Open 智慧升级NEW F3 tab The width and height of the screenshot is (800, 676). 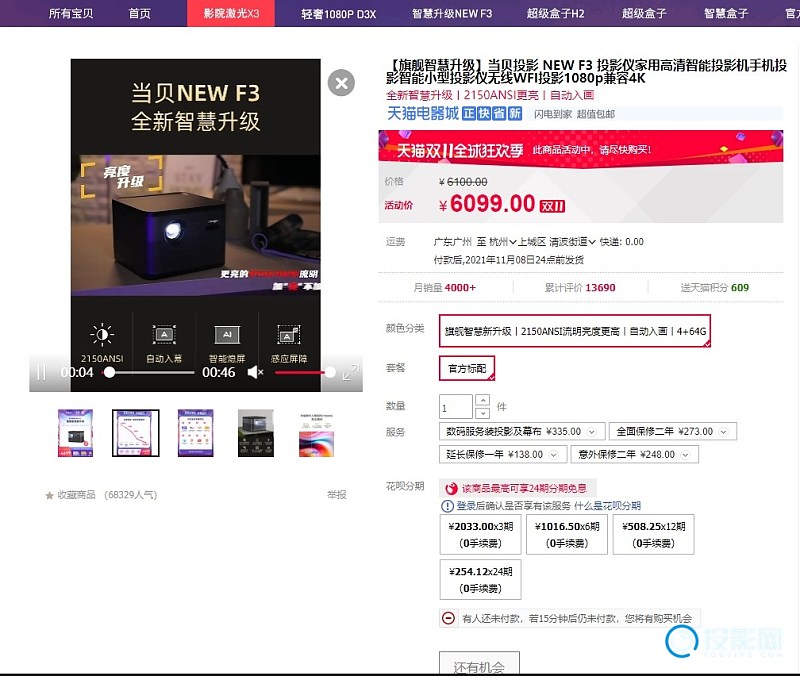[452, 14]
